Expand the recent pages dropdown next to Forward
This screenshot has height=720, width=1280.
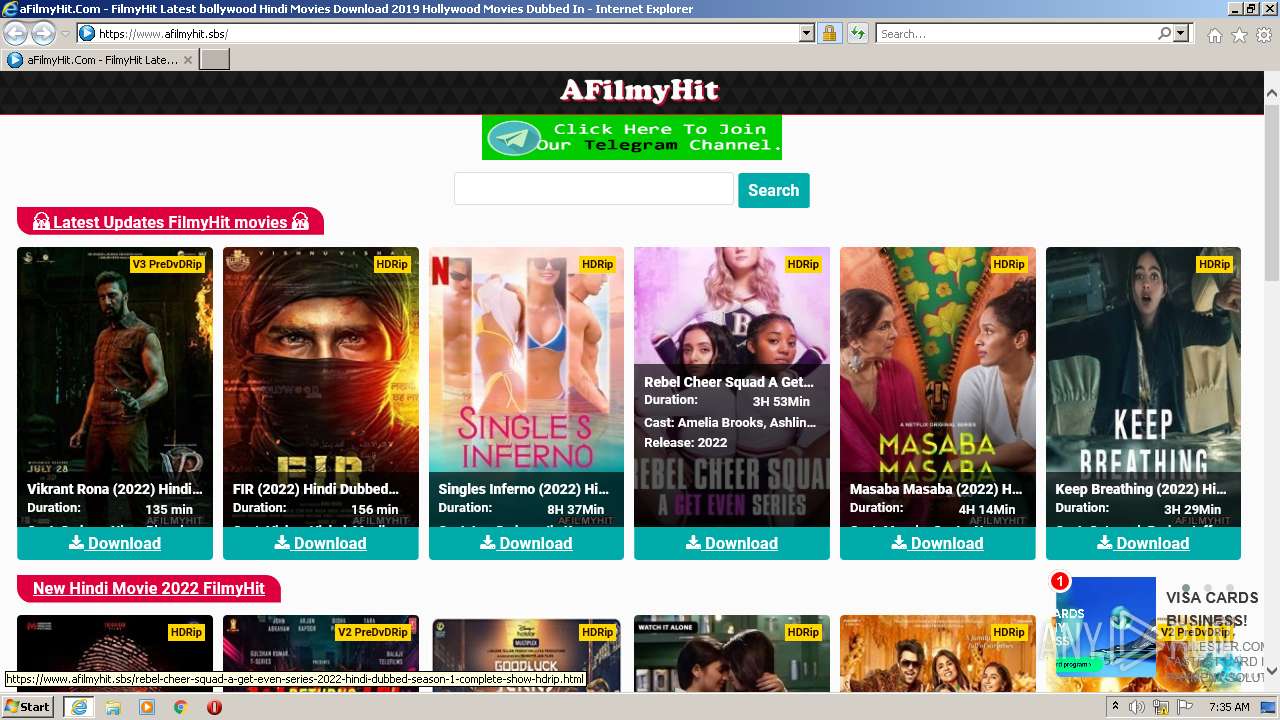click(x=65, y=34)
